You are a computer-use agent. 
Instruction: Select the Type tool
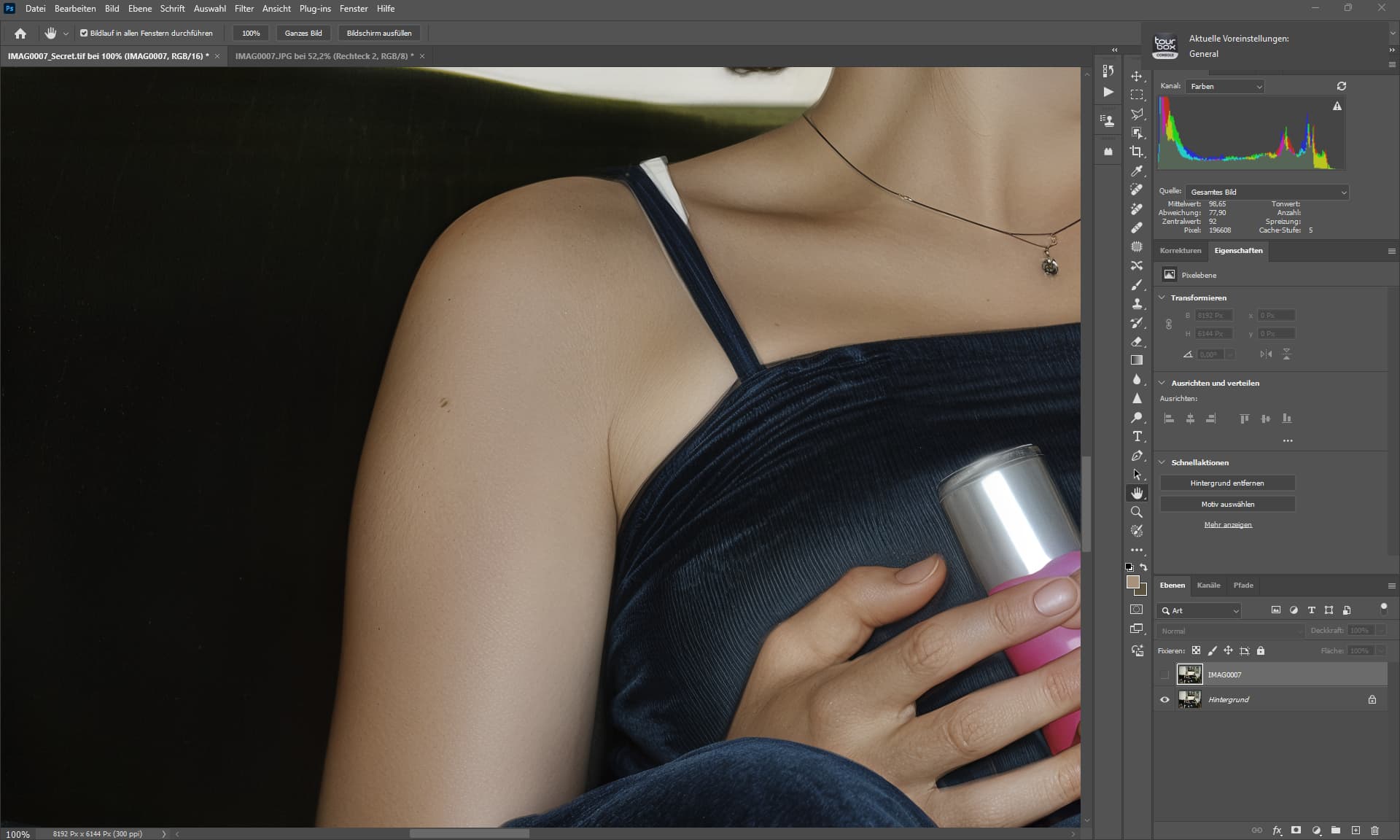click(1136, 436)
